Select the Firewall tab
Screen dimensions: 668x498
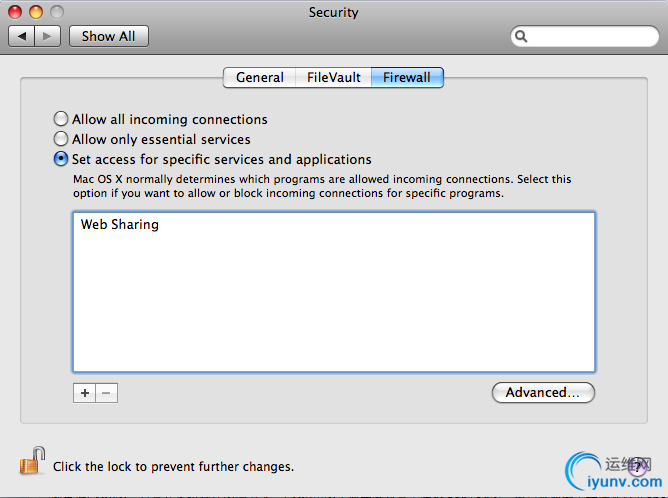(407, 77)
